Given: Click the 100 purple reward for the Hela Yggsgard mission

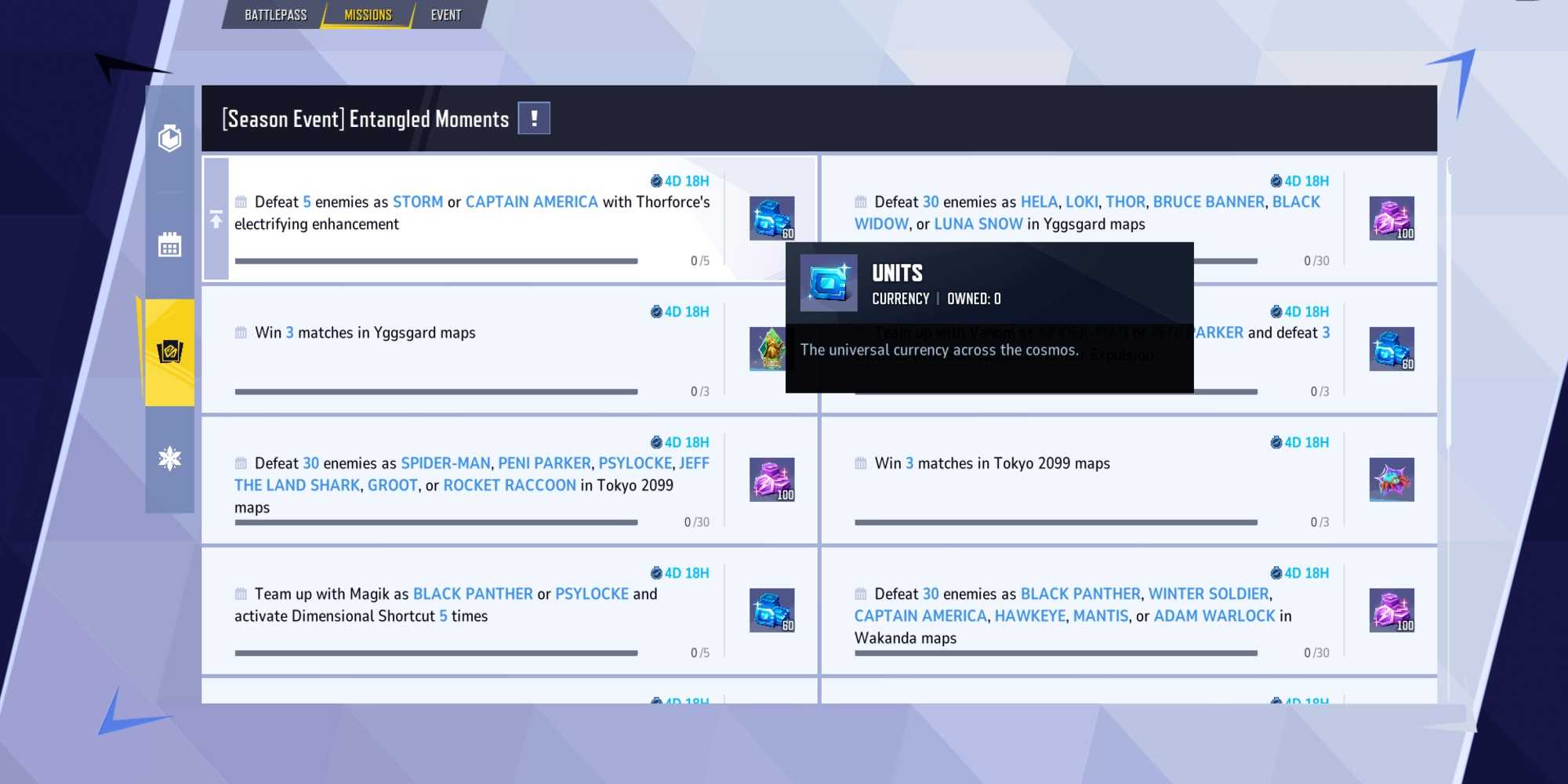Looking at the screenshot, I should click(1392, 218).
